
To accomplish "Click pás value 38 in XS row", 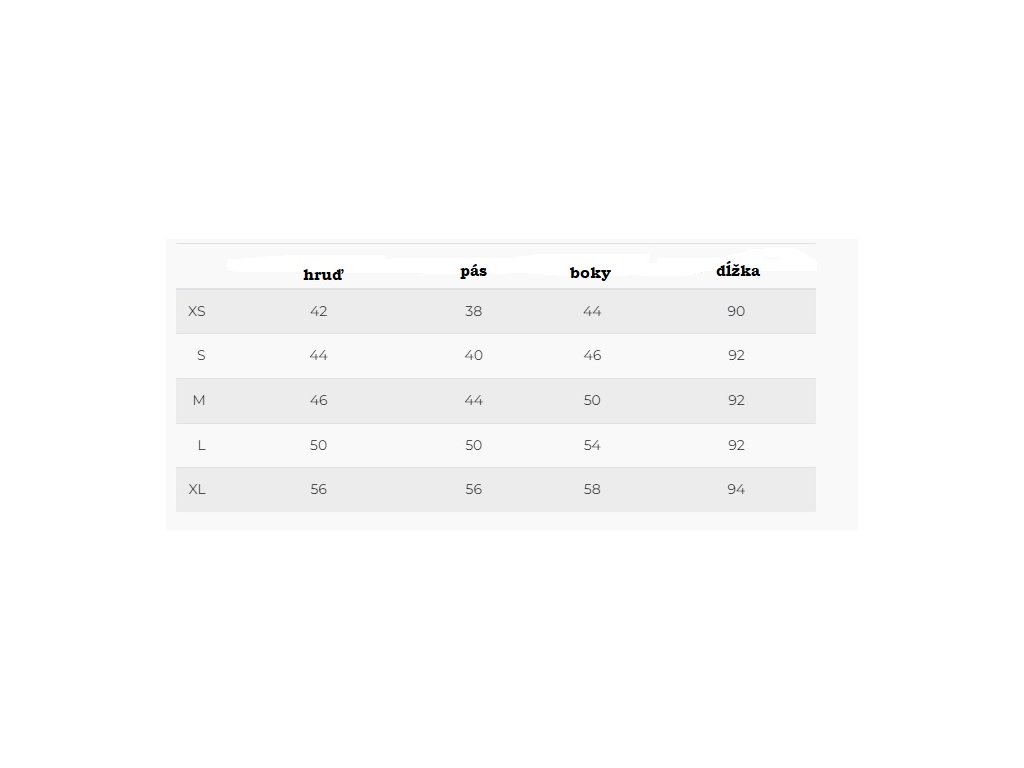I will pos(474,311).
